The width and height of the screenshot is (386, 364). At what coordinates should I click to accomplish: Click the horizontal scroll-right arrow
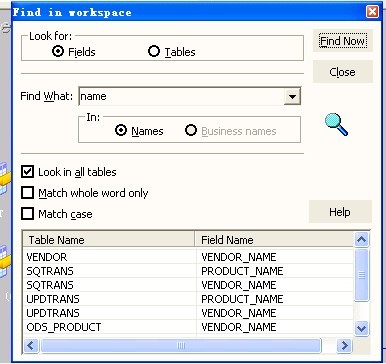344,345
